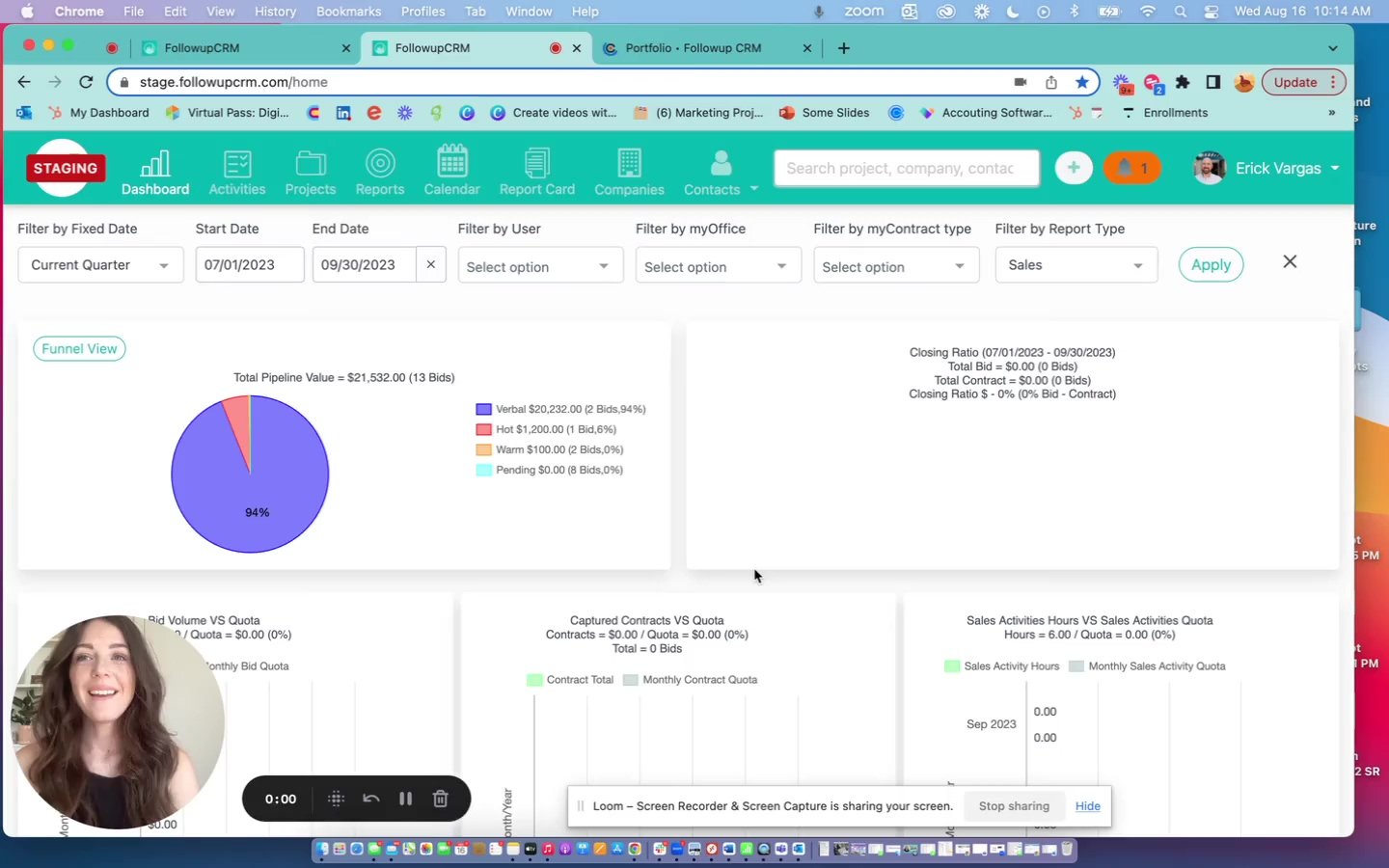Open the Calendar icon in navbar
This screenshot has height=868, width=1389.
pos(451,162)
